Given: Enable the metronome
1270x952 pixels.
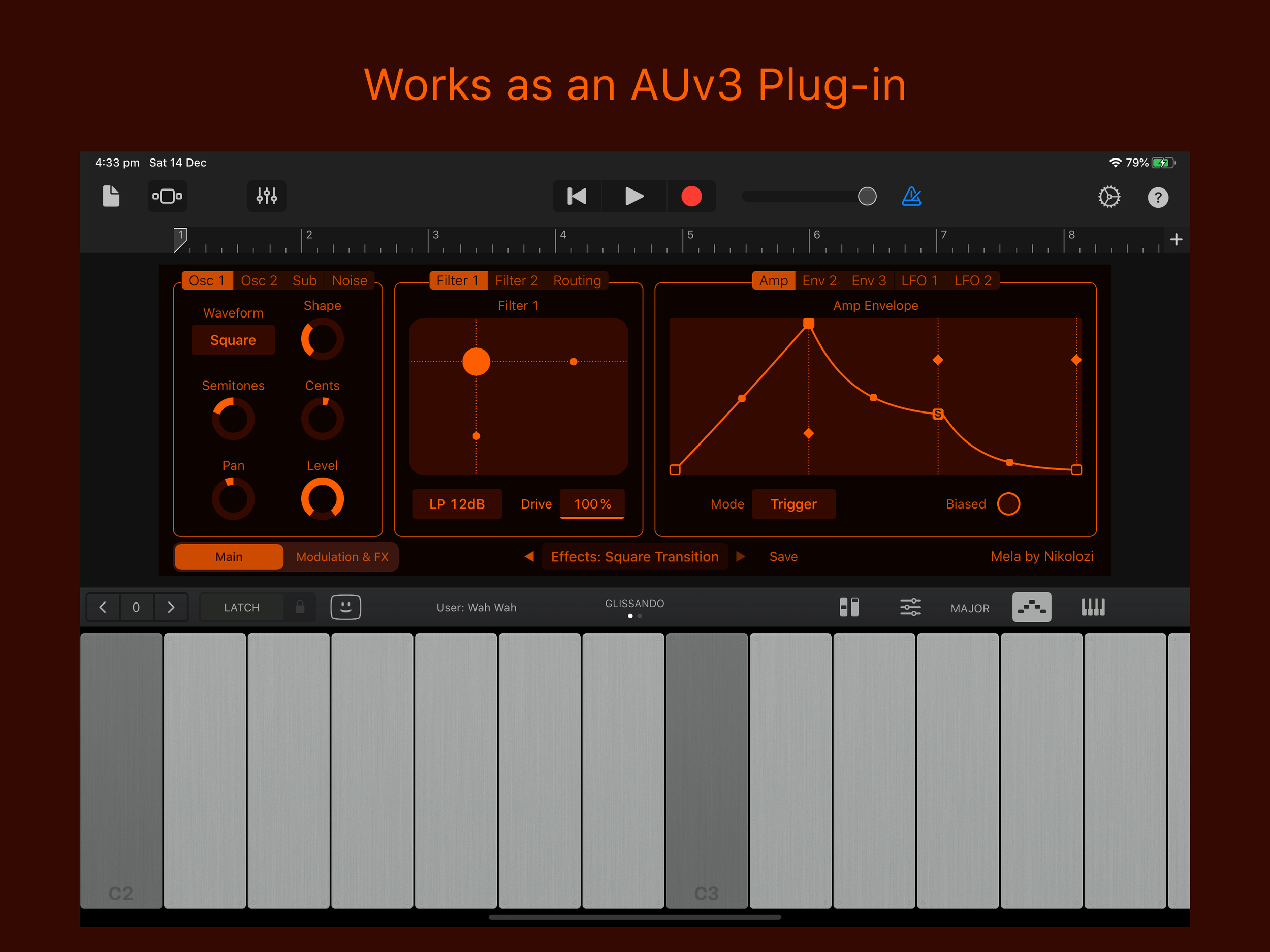Looking at the screenshot, I should pos(912,197).
